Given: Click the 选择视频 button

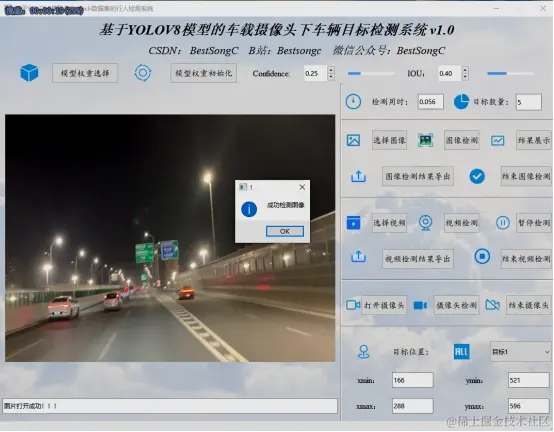Looking at the screenshot, I should (389, 223).
